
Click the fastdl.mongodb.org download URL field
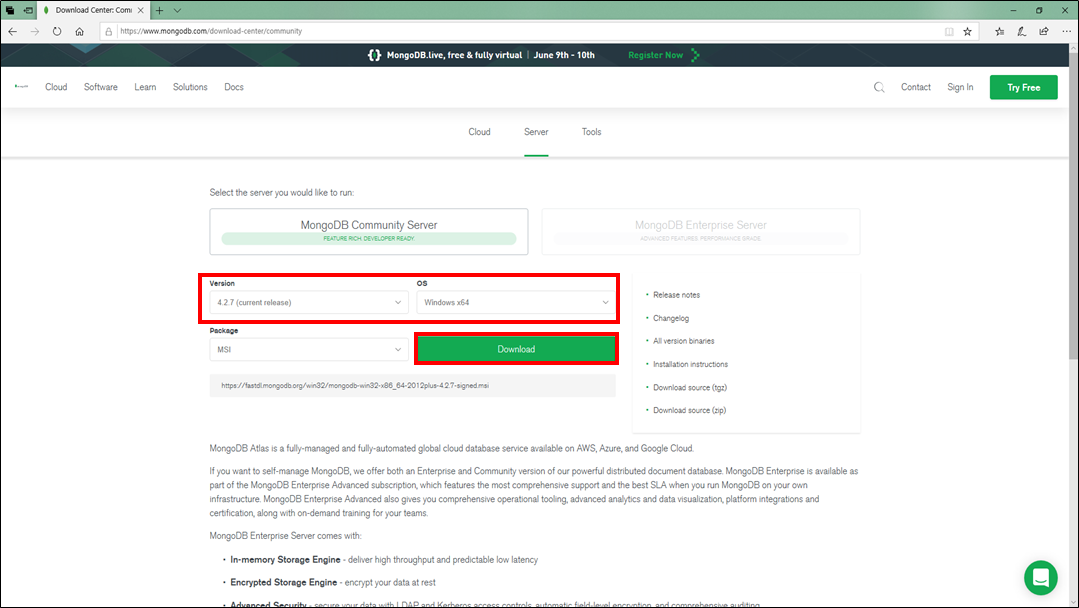pos(413,386)
